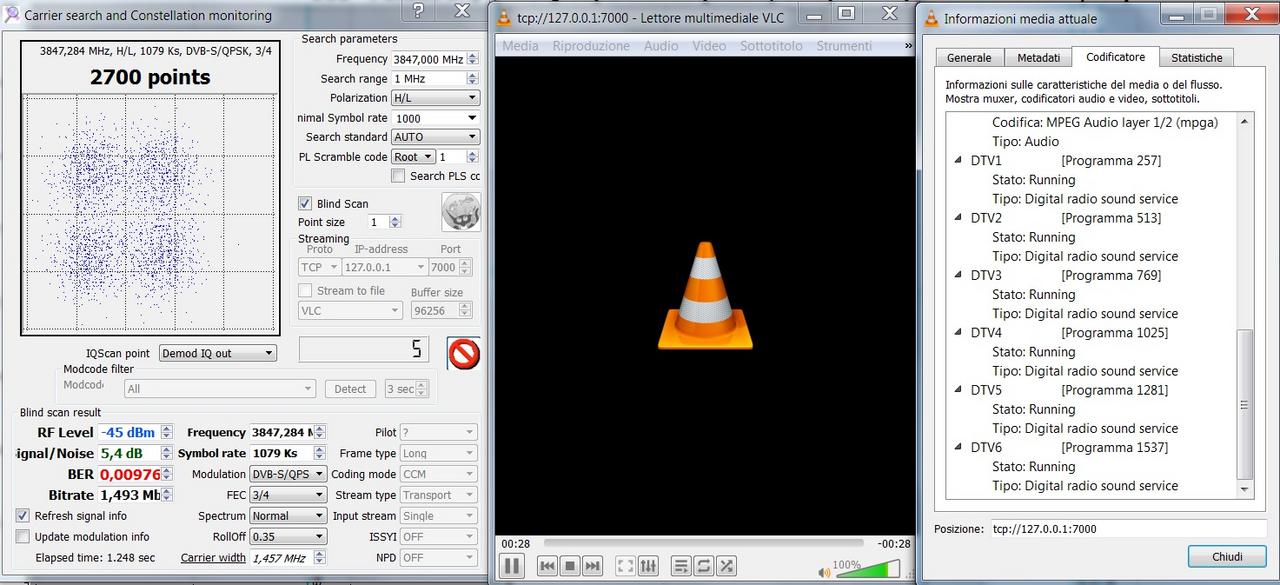Click 'Codifica: MPEG Audio layer 1/2 (mpga)' row
This screenshot has height=585, width=1280.
(x=1105, y=122)
